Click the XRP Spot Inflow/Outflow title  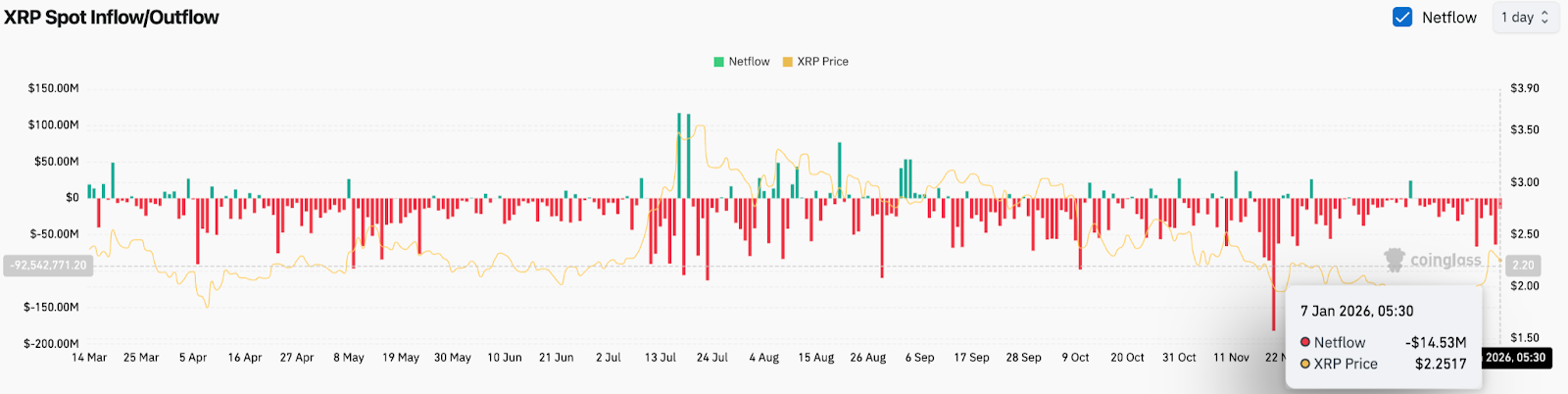tap(112, 18)
